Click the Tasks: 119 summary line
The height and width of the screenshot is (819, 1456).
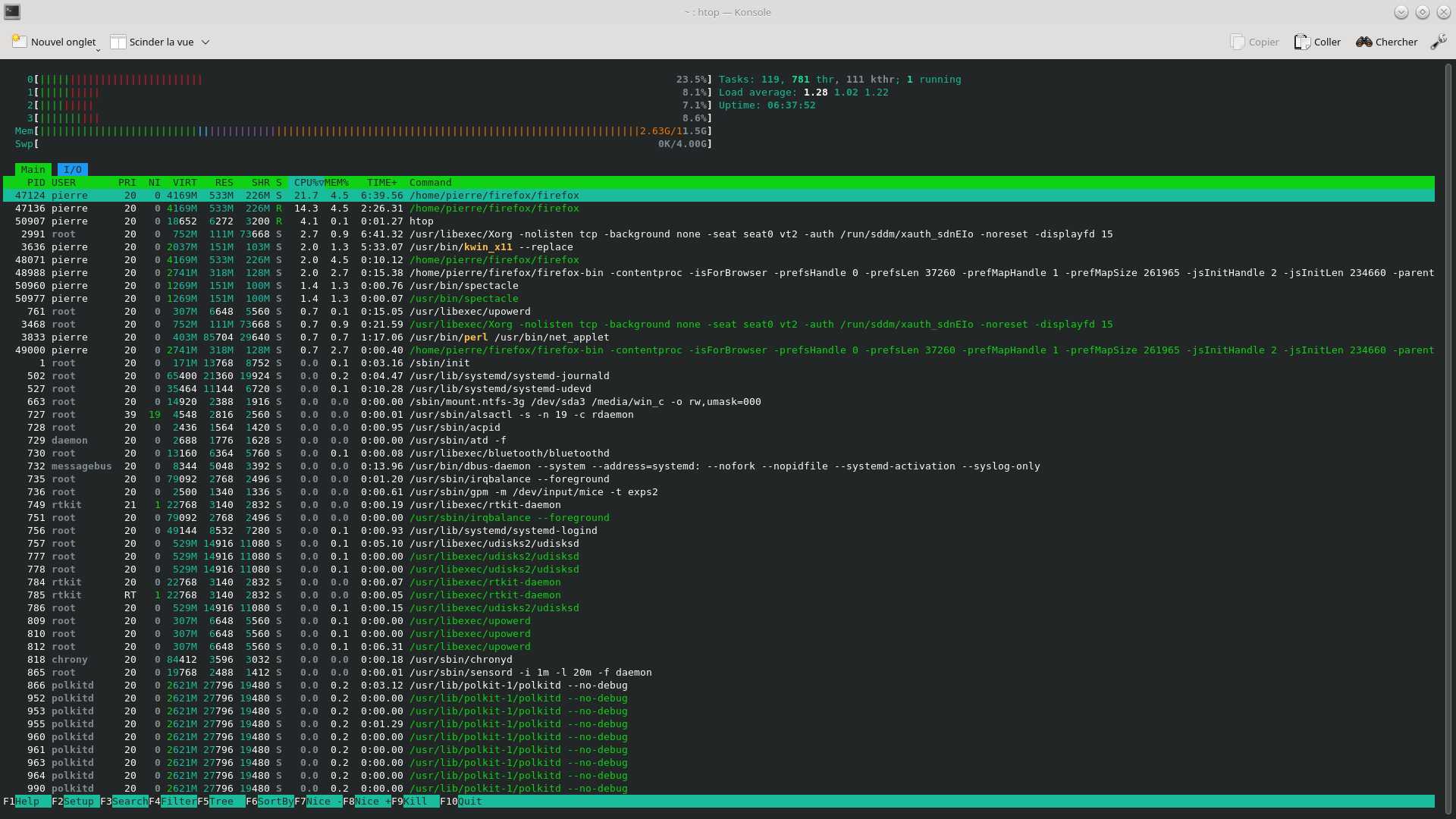[x=839, y=79]
